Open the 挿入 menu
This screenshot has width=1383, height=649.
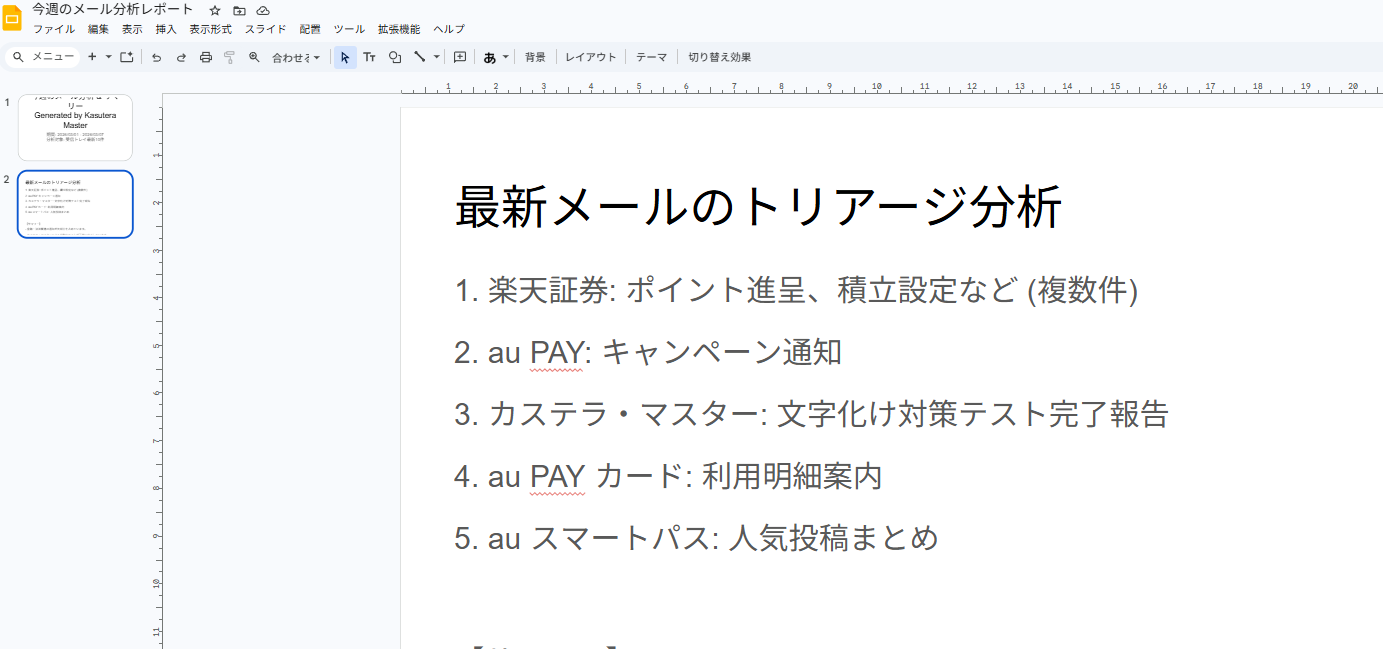166,29
